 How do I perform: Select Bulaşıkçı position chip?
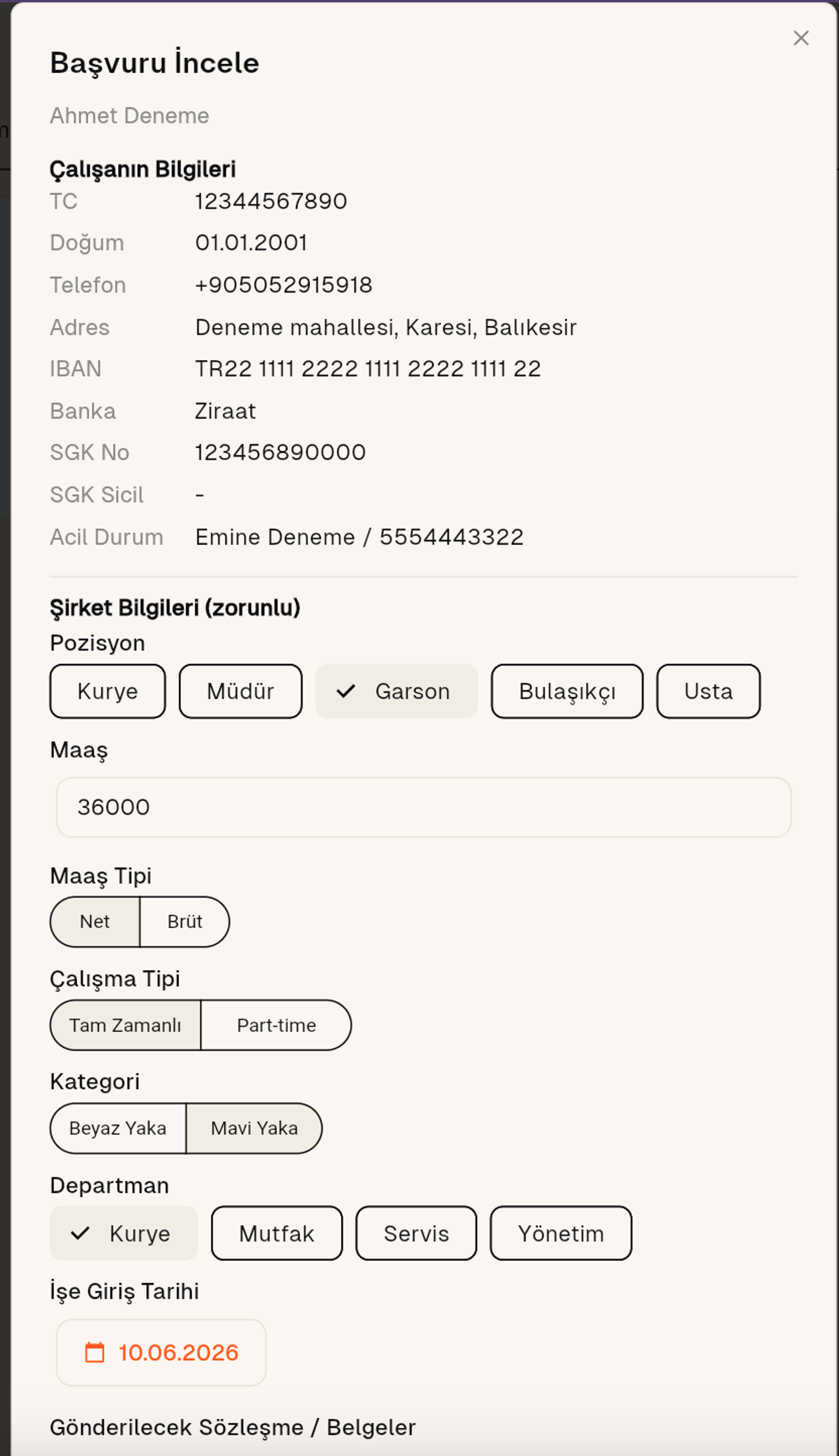pos(567,691)
